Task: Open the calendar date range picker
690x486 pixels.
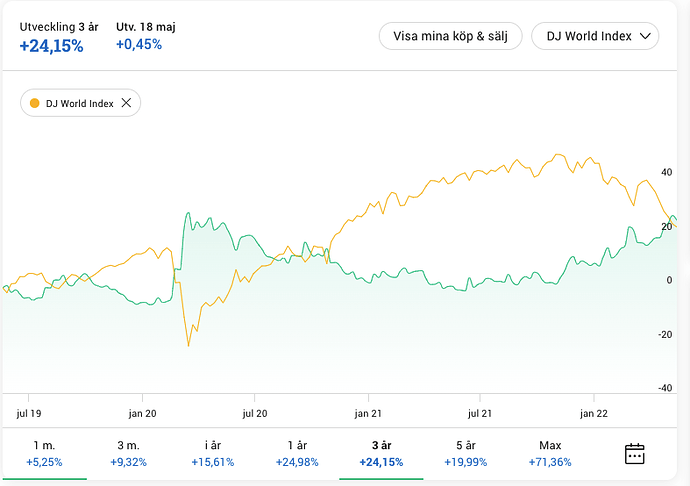Action: point(634,453)
